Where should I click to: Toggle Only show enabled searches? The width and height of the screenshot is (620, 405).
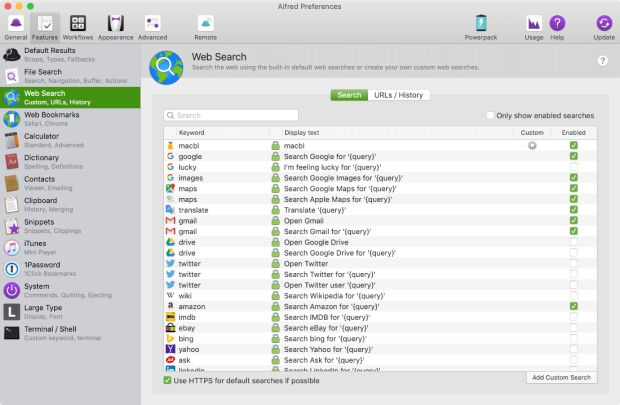(490, 115)
